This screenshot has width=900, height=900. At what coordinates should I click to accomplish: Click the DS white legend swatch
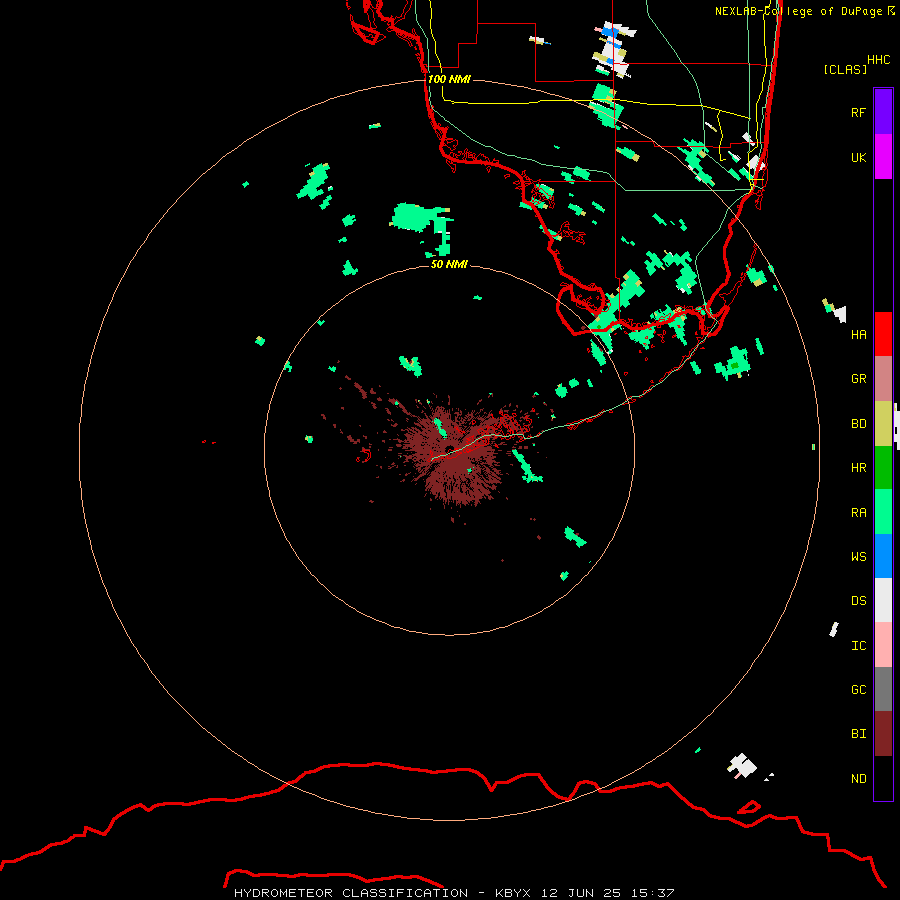coord(883,600)
